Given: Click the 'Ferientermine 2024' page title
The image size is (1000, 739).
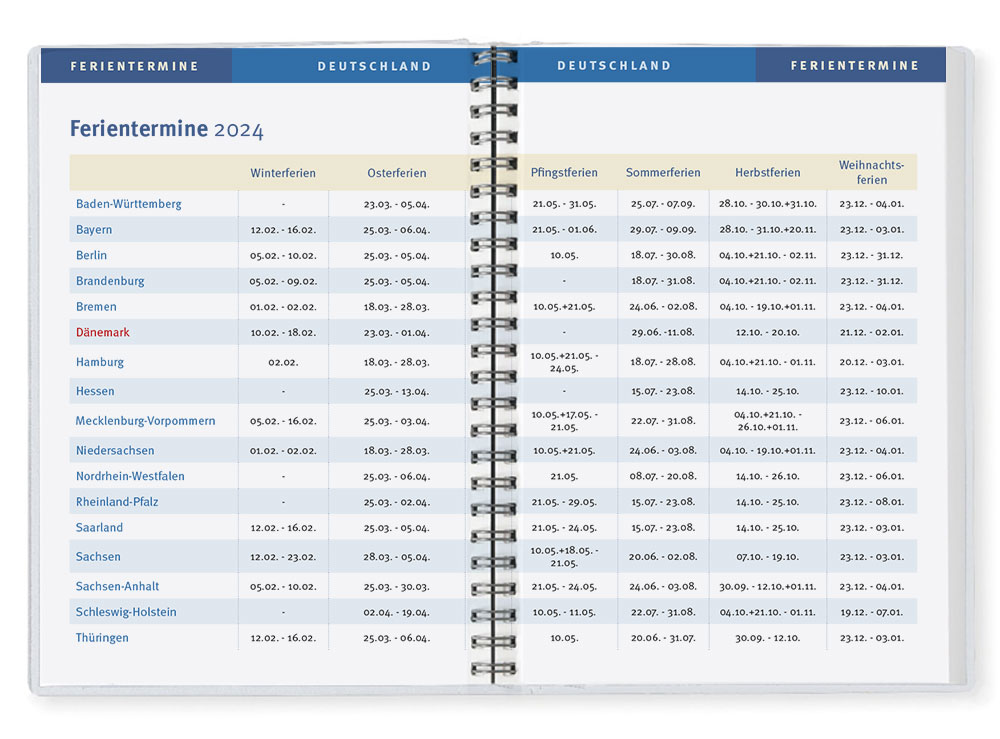Looking at the screenshot, I should [166, 129].
